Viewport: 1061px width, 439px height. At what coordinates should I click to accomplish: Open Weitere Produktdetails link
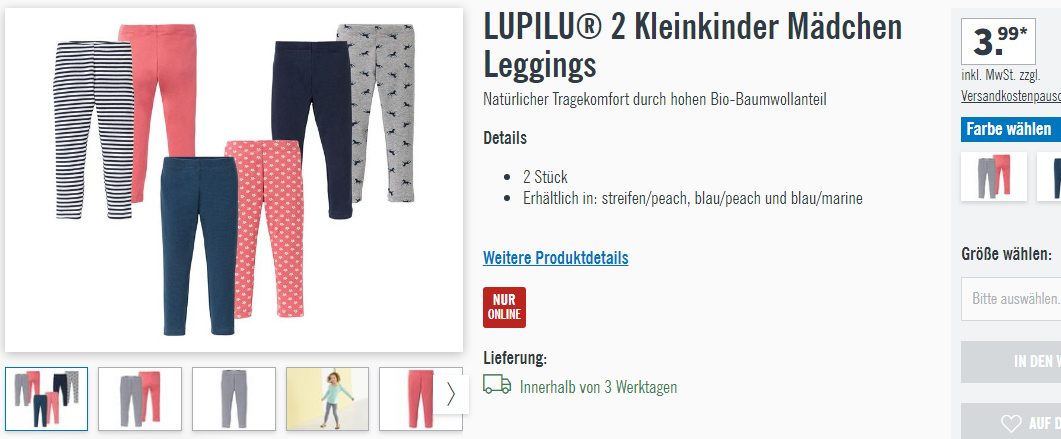tap(556, 258)
